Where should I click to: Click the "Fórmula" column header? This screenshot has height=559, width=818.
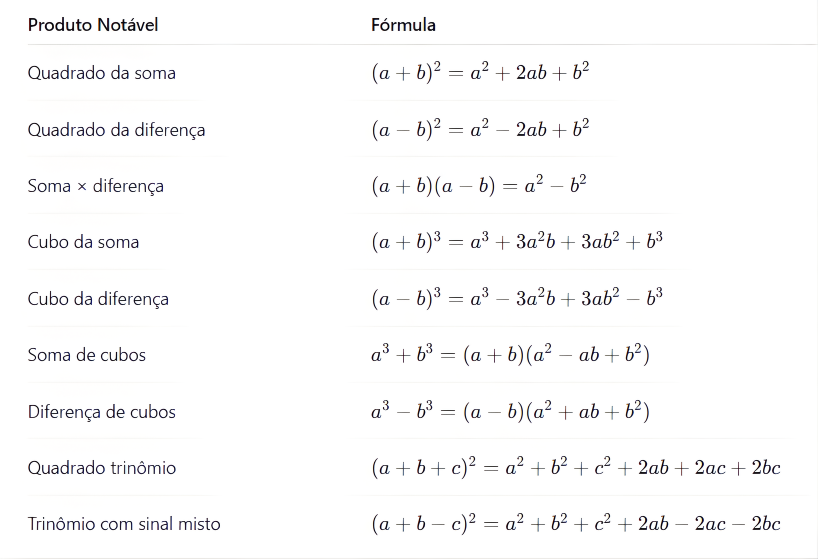point(403,25)
